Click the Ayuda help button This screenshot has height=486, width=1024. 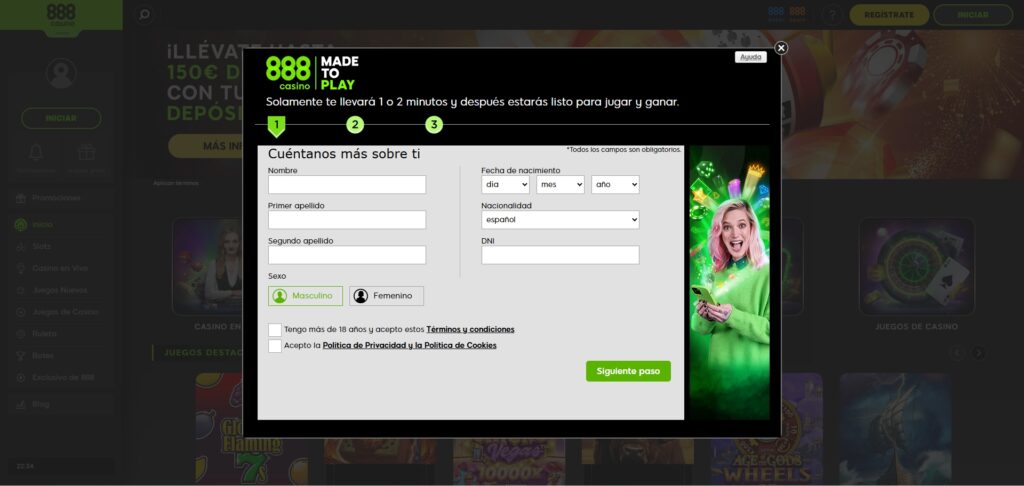tap(750, 57)
